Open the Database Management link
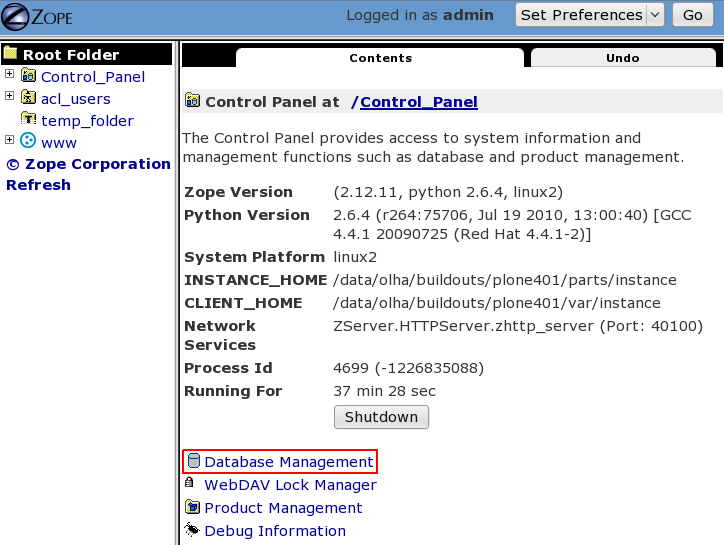This screenshot has width=724, height=545. (x=289, y=462)
